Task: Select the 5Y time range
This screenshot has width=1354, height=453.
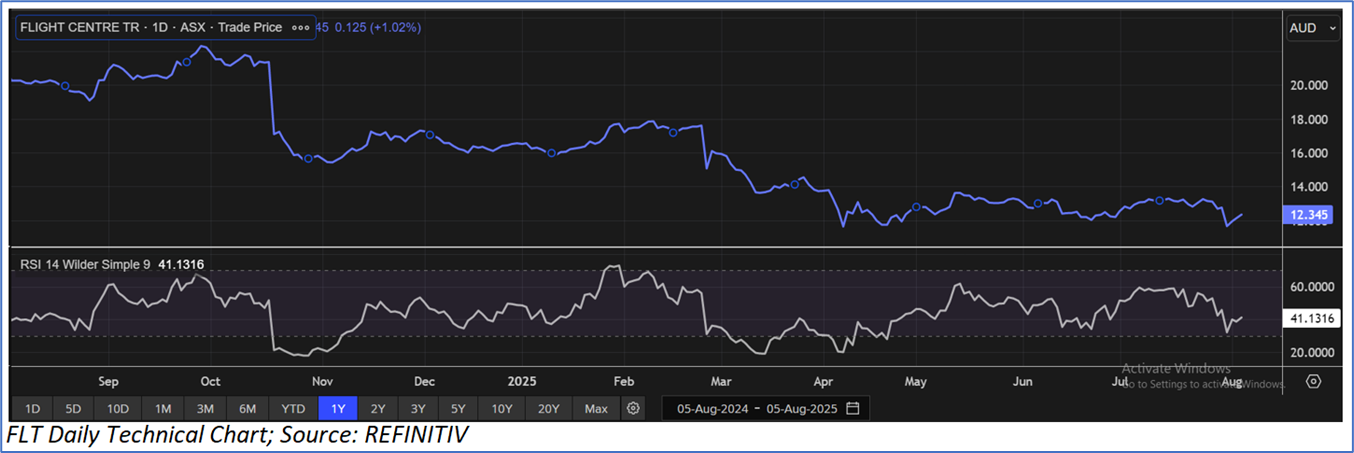Action: pos(458,408)
